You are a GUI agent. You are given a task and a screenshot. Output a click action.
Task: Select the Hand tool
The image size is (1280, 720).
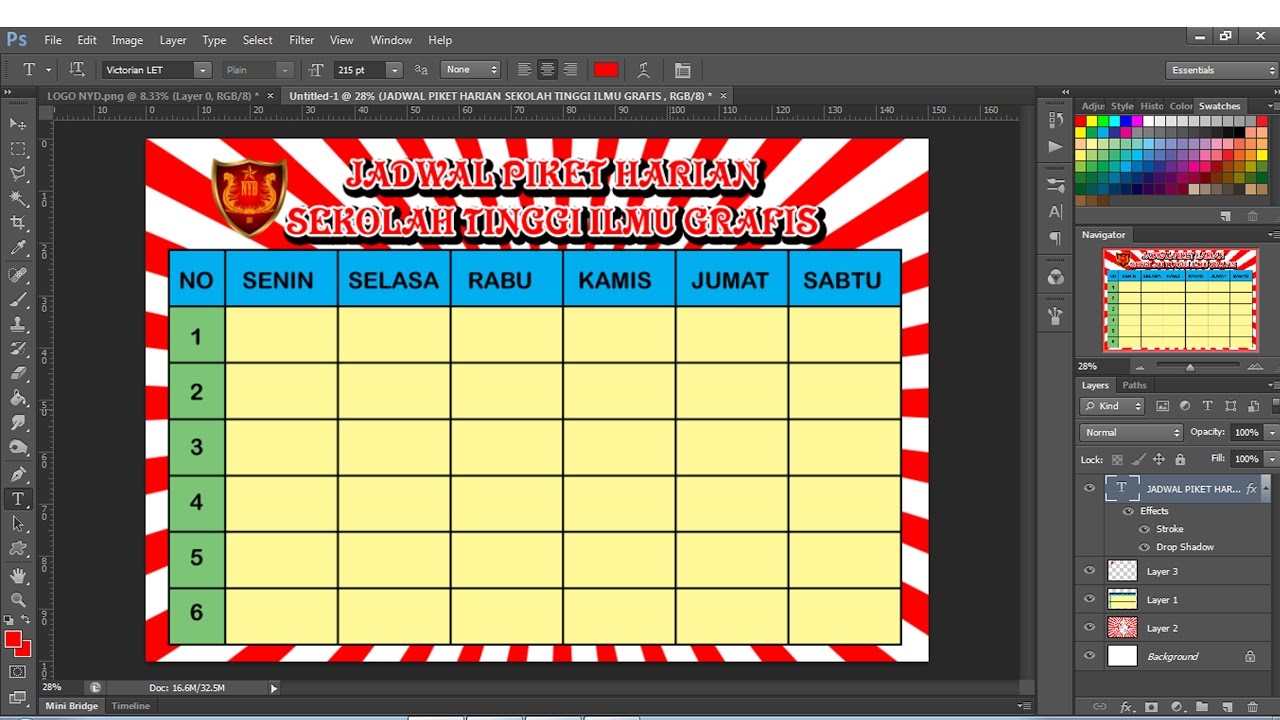click(18, 575)
